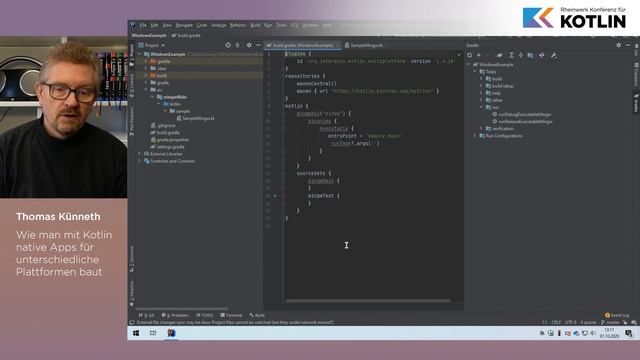The width and height of the screenshot is (640, 360).
Task: Expand External Libraries node
Action: coord(140,154)
